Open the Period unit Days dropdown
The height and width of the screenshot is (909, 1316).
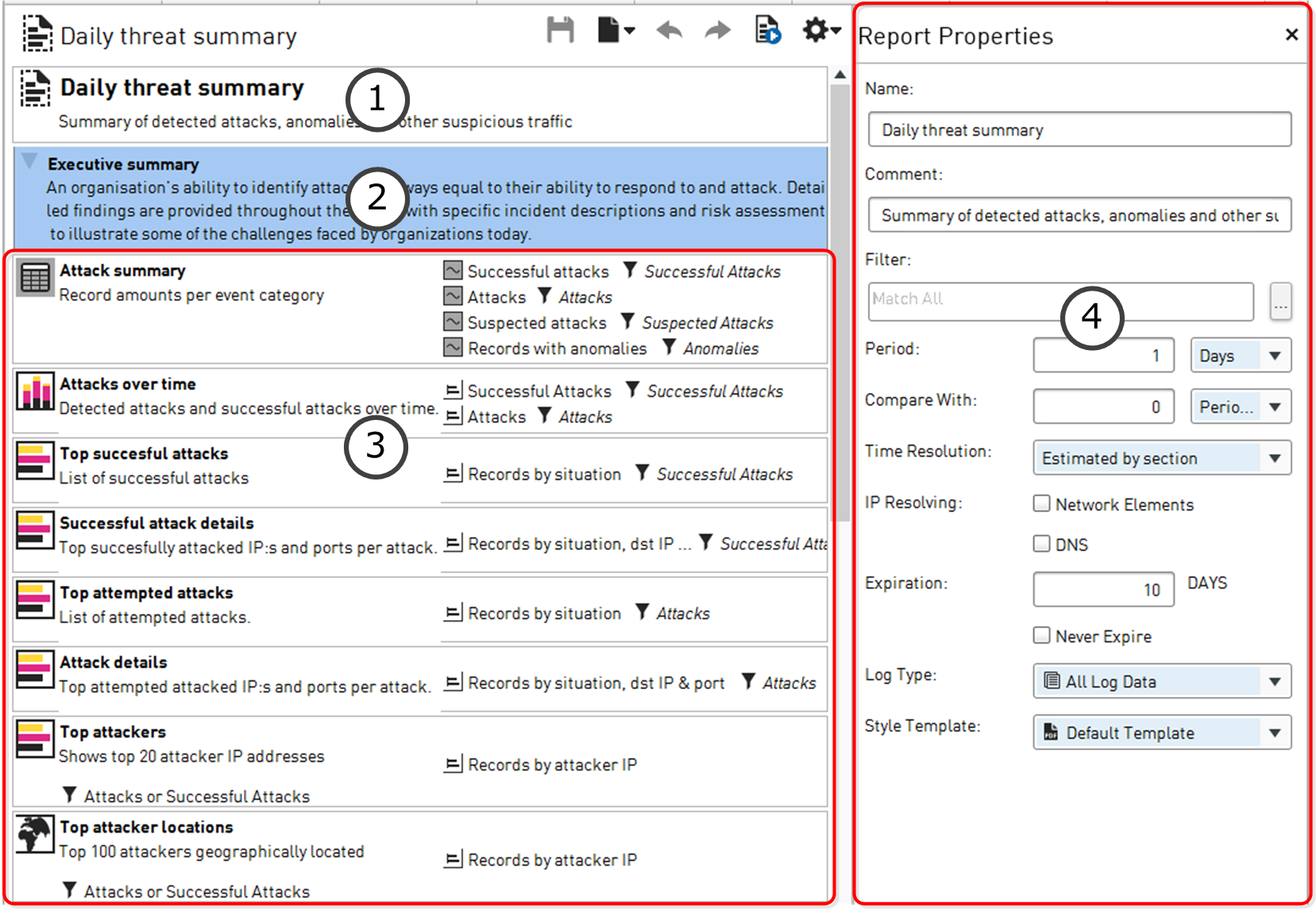[x=1240, y=356]
